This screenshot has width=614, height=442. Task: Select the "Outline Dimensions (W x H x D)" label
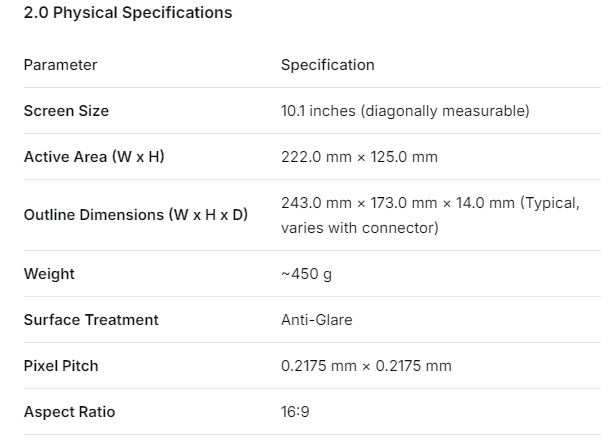(x=136, y=215)
